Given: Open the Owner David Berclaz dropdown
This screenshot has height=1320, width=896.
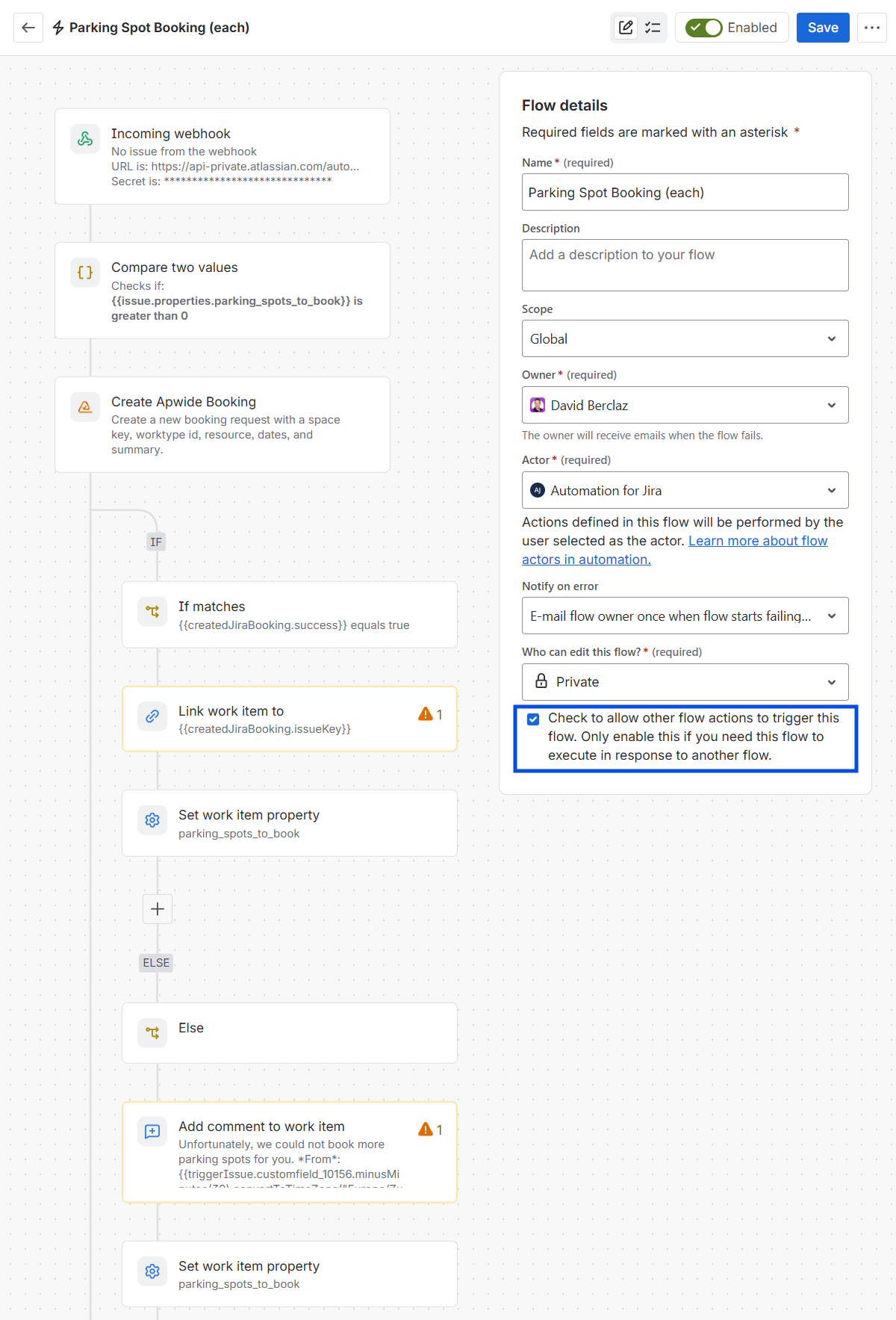Looking at the screenshot, I should [685, 405].
